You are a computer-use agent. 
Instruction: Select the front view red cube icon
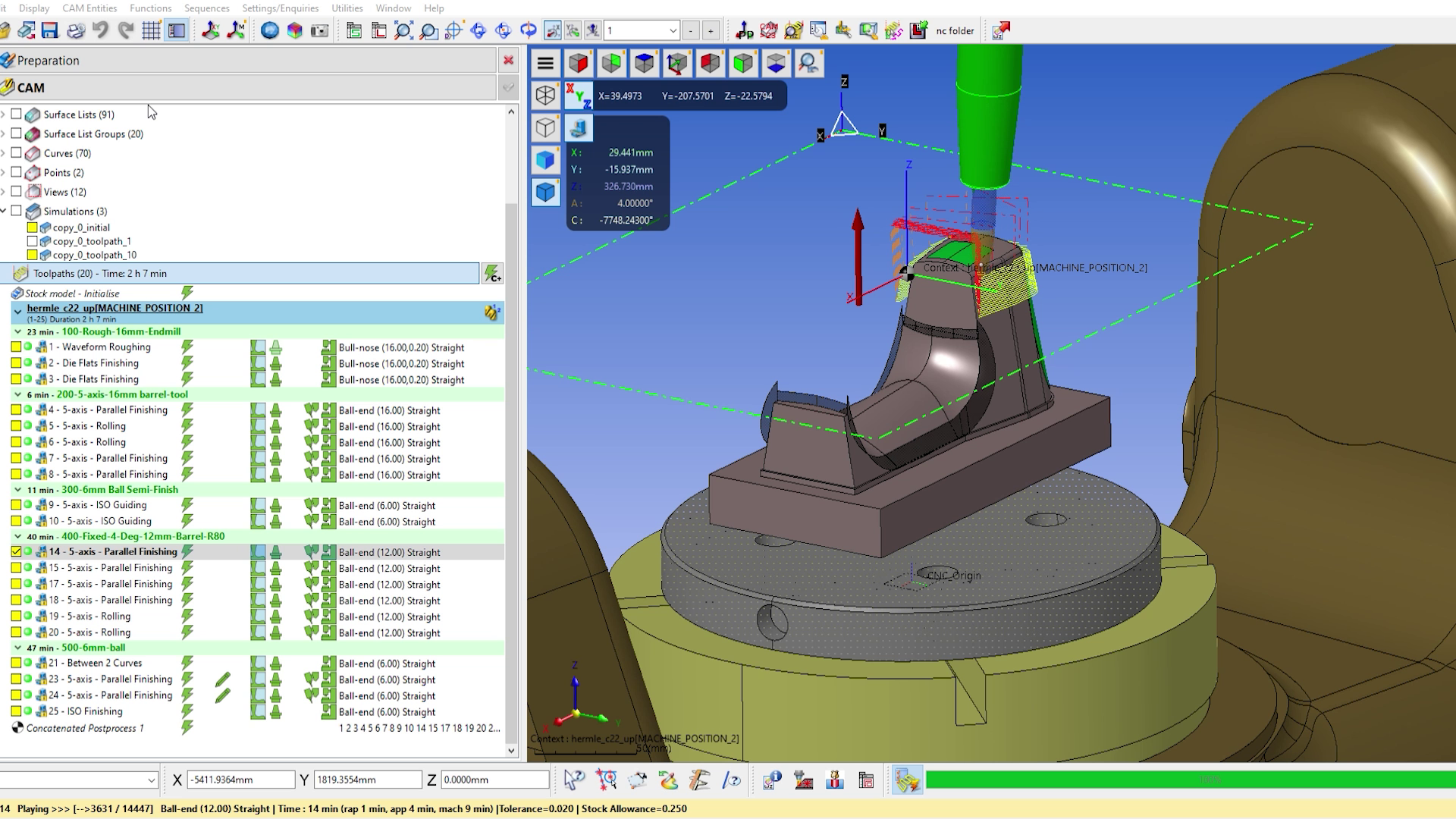click(579, 63)
